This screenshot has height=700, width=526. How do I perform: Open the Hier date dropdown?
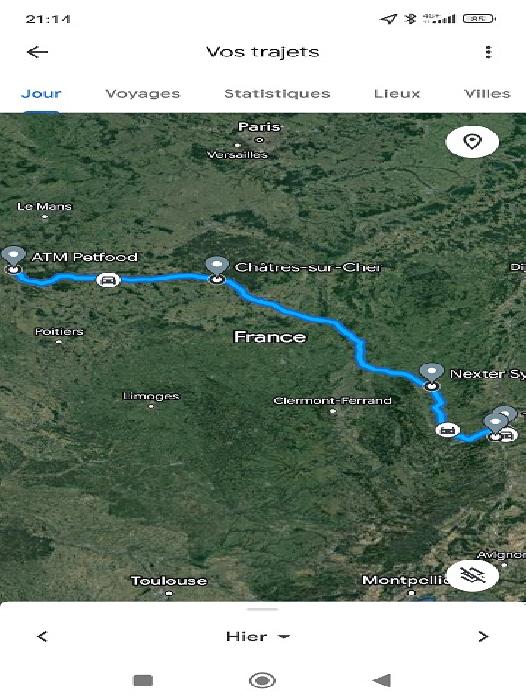[258, 637]
